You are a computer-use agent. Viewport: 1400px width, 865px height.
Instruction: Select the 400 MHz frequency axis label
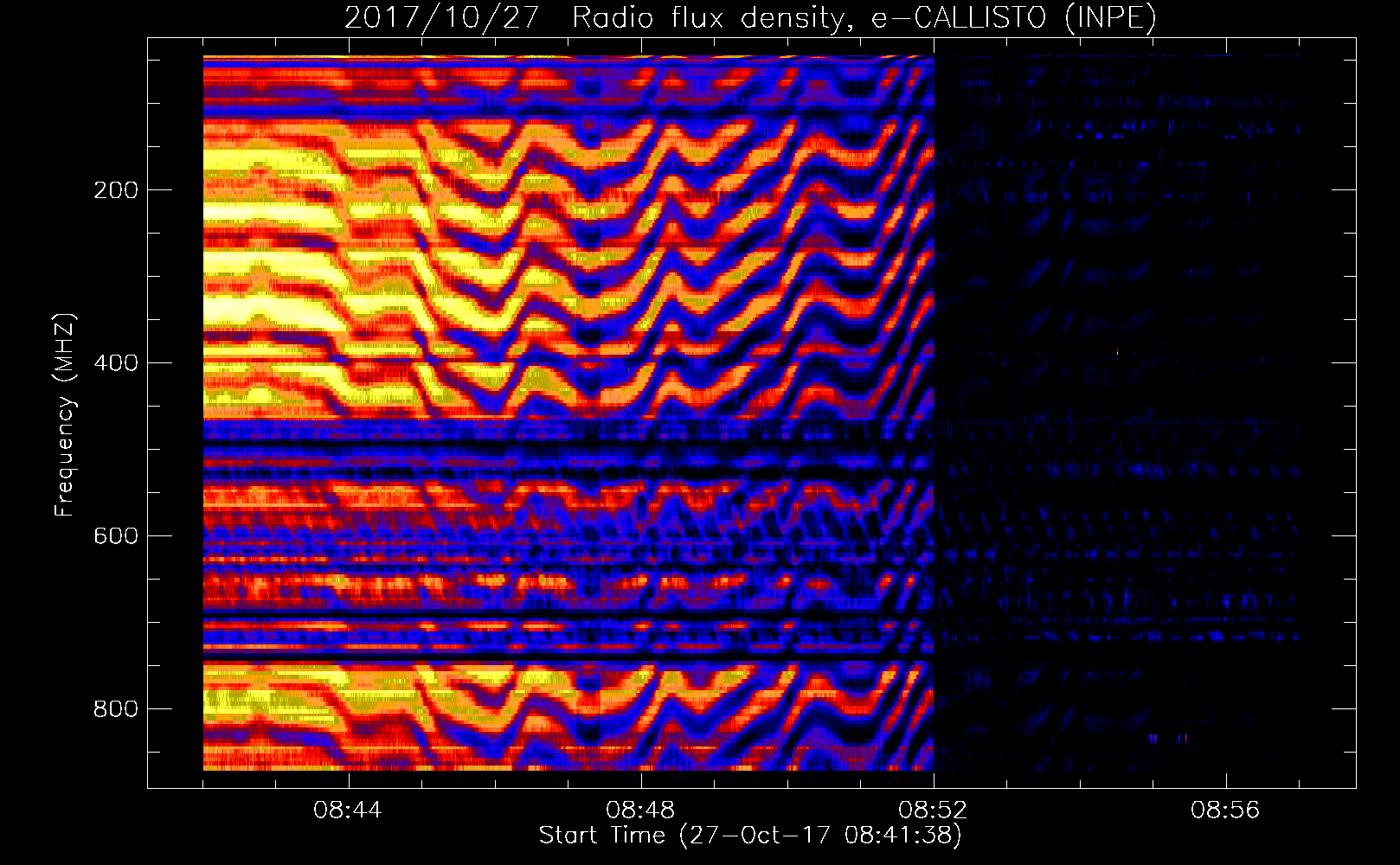[x=116, y=363]
